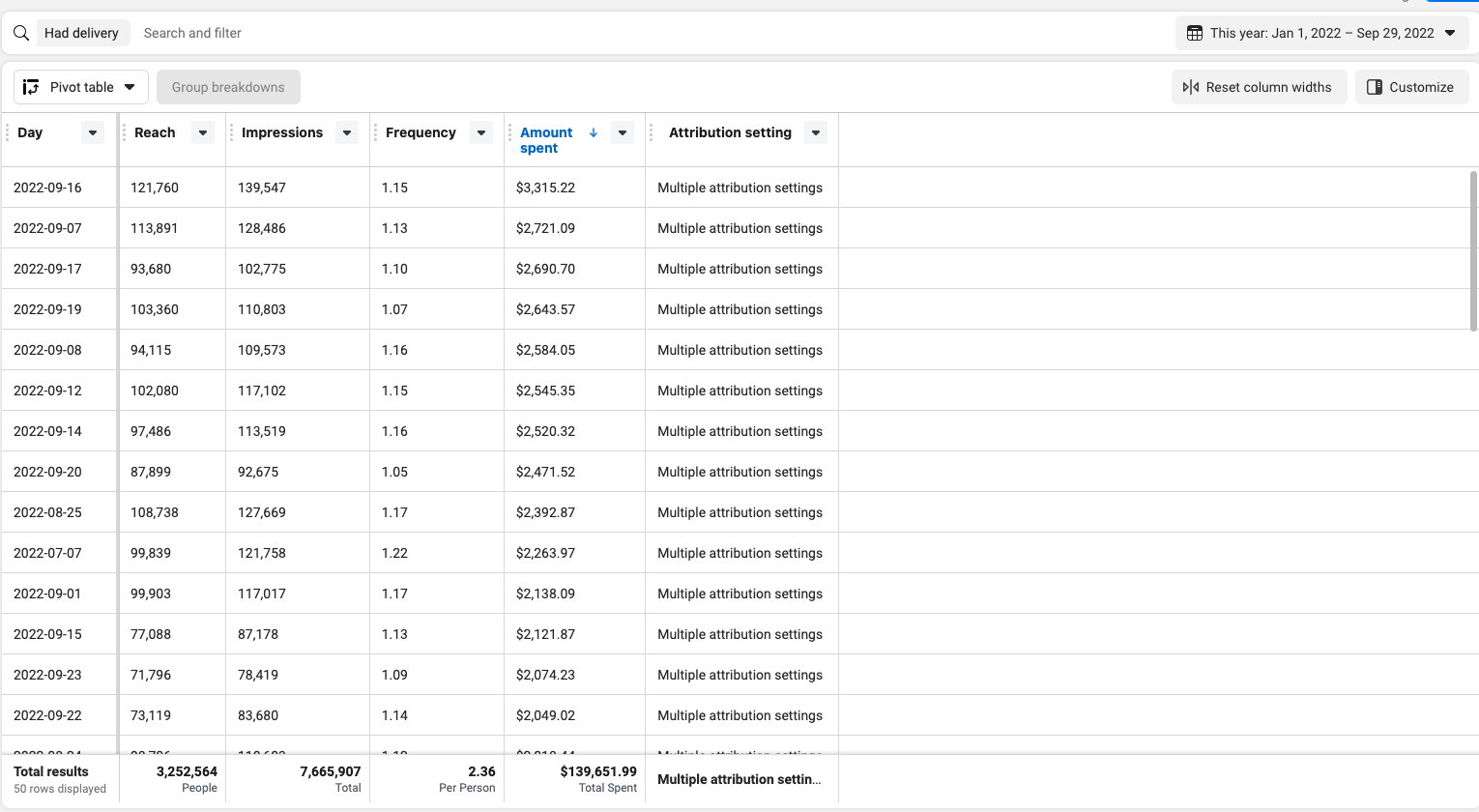Image resolution: width=1479 pixels, height=812 pixels.
Task: Click the calendar icon in date range
Action: click(1195, 33)
